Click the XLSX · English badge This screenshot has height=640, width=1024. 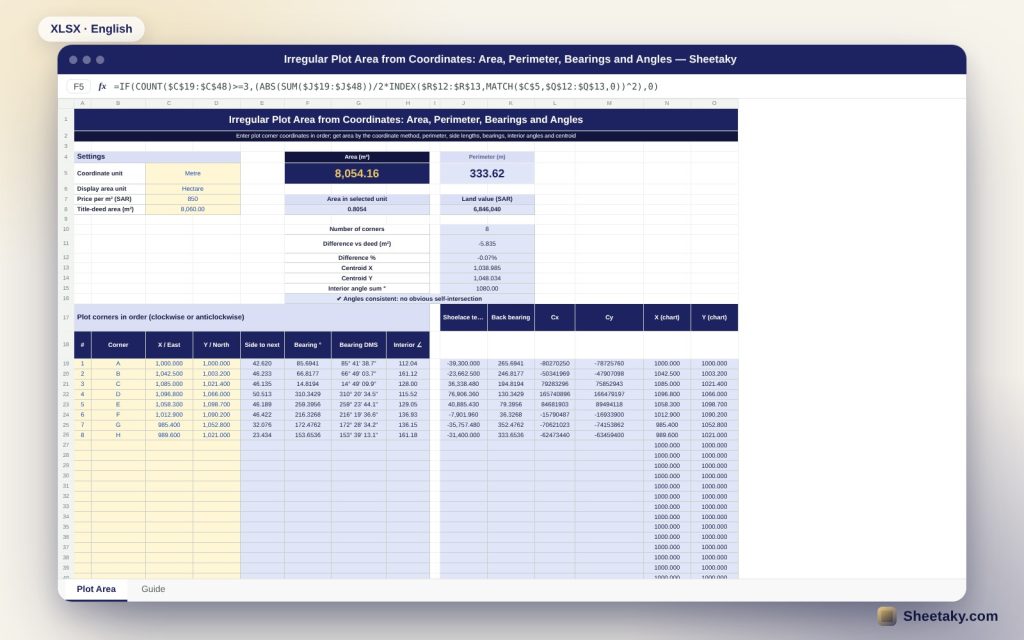[91, 29]
